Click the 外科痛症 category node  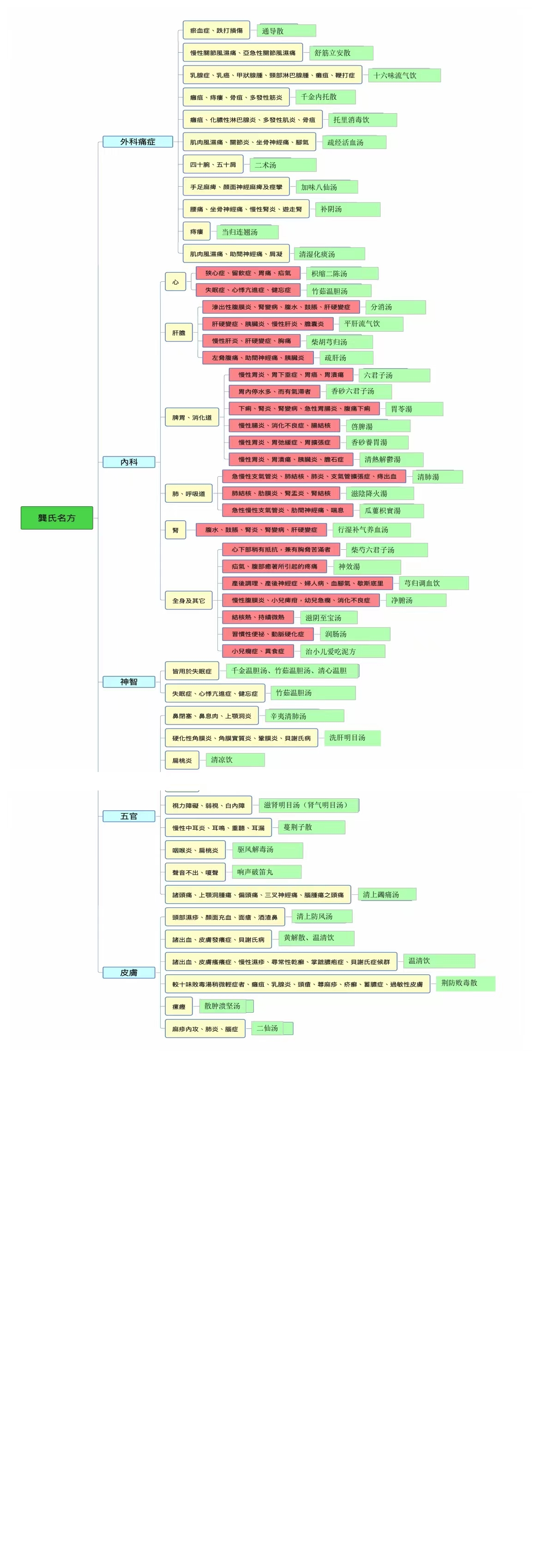coord(138,142)
